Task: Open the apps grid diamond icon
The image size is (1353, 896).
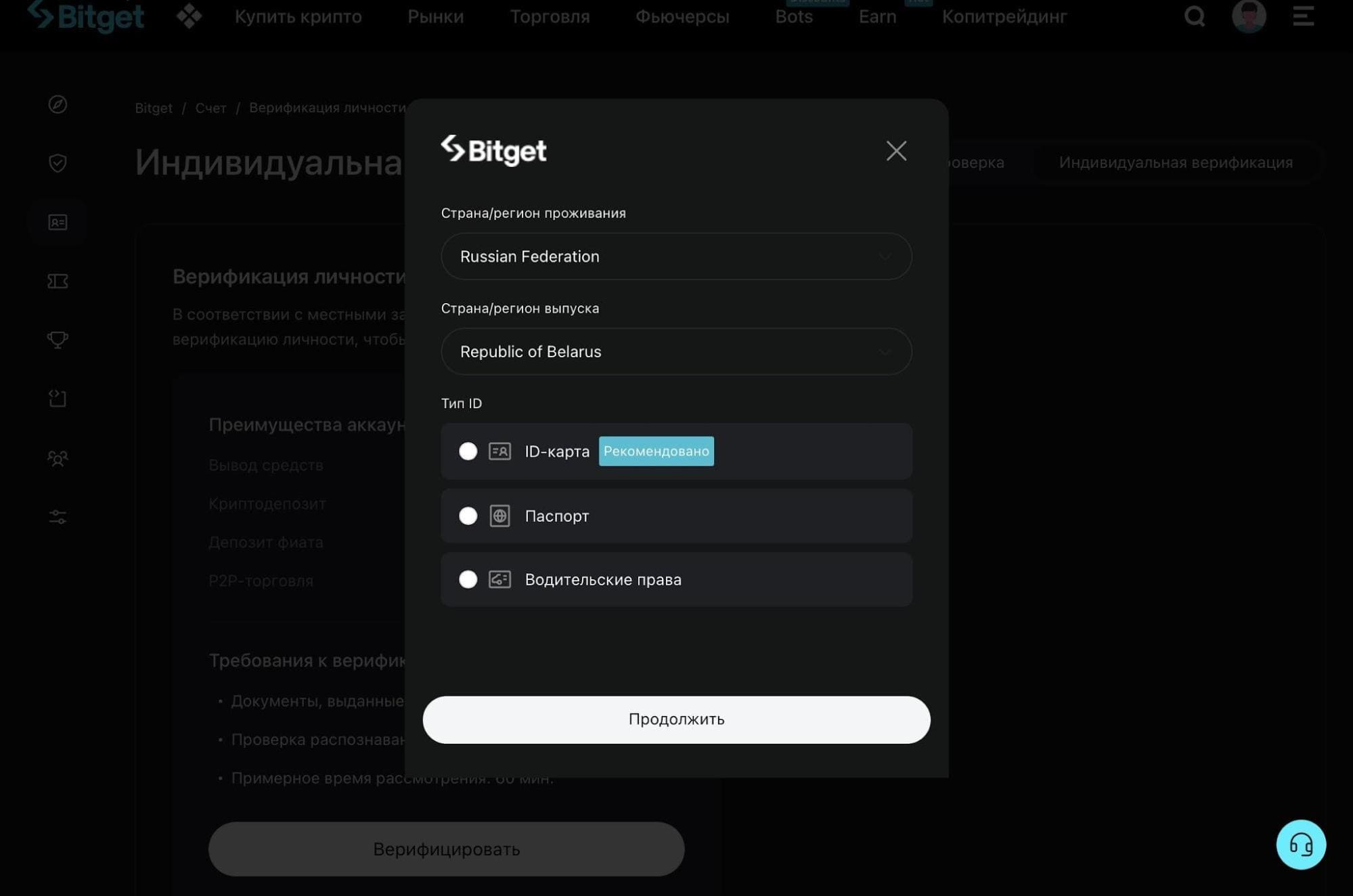Action: pyautogui.click(x=189, y=16)
